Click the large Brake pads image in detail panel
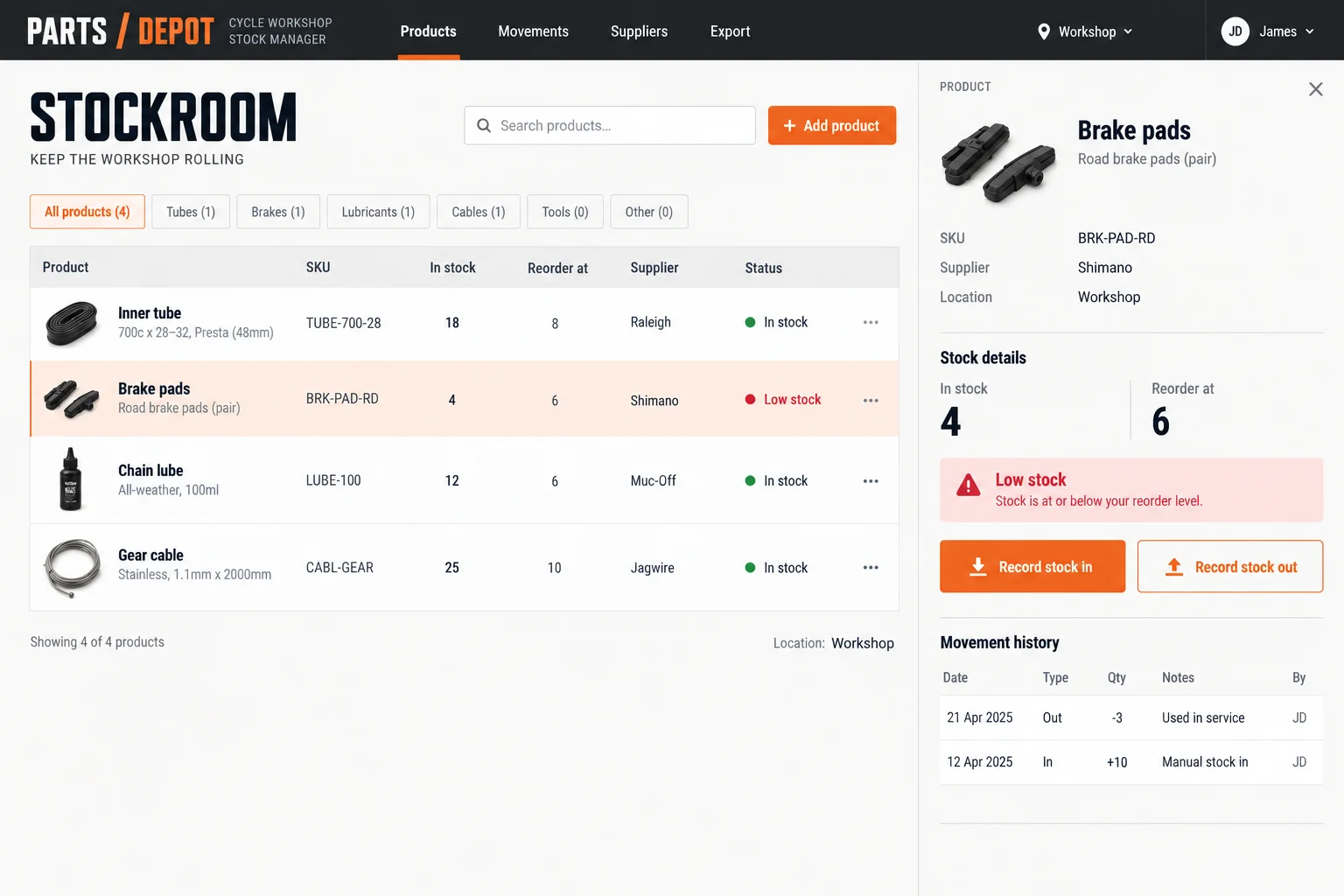 998,162
